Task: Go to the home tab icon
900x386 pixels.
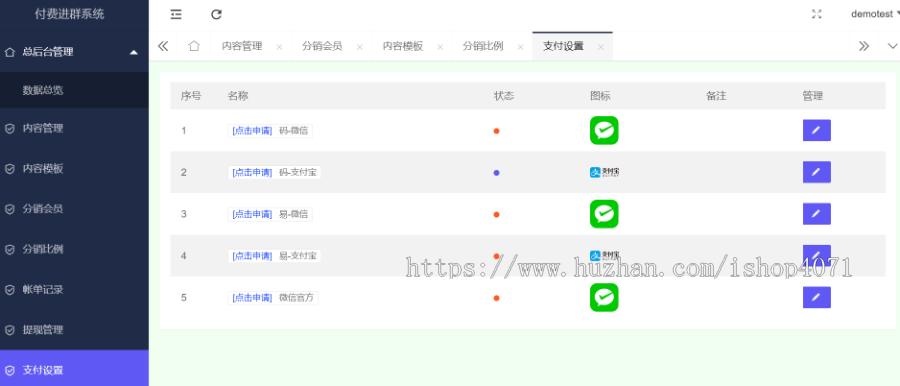Action: click(194, 47)
